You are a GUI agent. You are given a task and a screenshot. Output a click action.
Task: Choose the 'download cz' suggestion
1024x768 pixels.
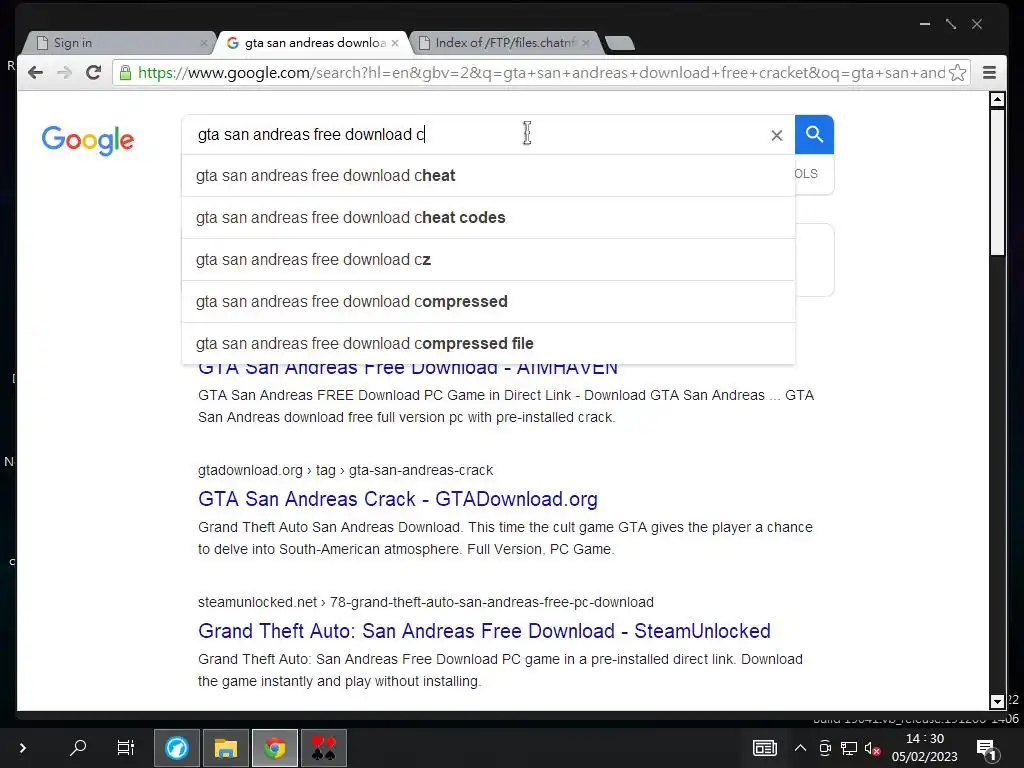click(x=488, y=259)
